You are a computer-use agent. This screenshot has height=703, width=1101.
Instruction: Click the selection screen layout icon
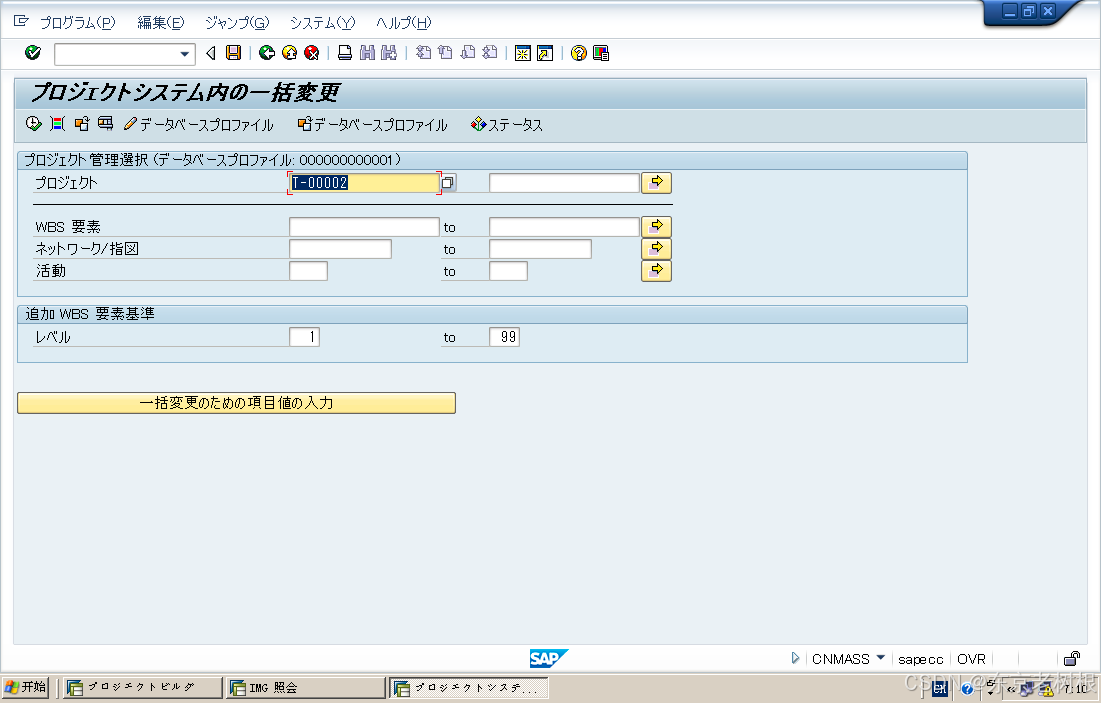105,124
